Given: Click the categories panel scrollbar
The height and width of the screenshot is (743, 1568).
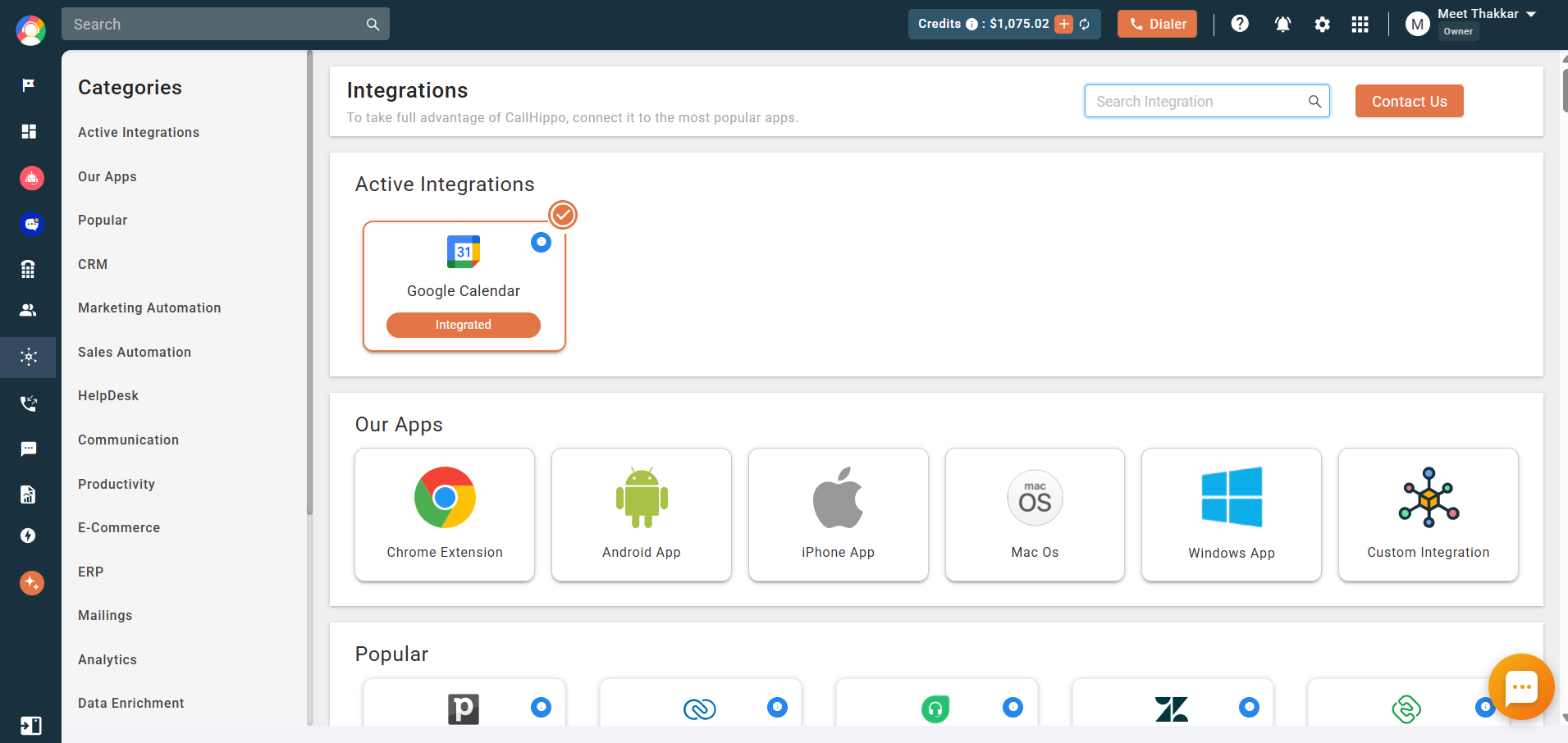Looking at the screenshot, I should (x=309, y=283).
